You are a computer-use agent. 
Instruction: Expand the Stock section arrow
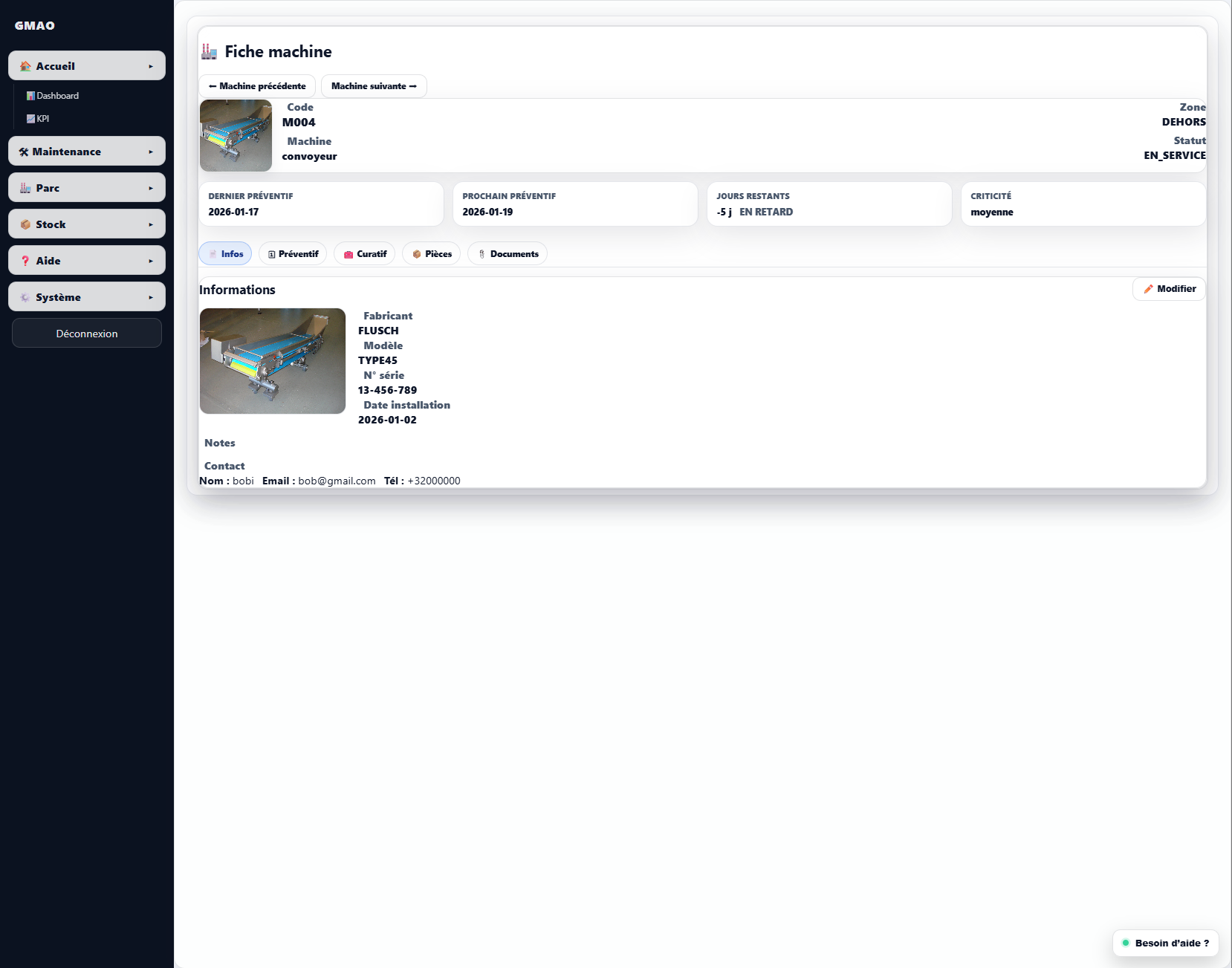point(151,224)
